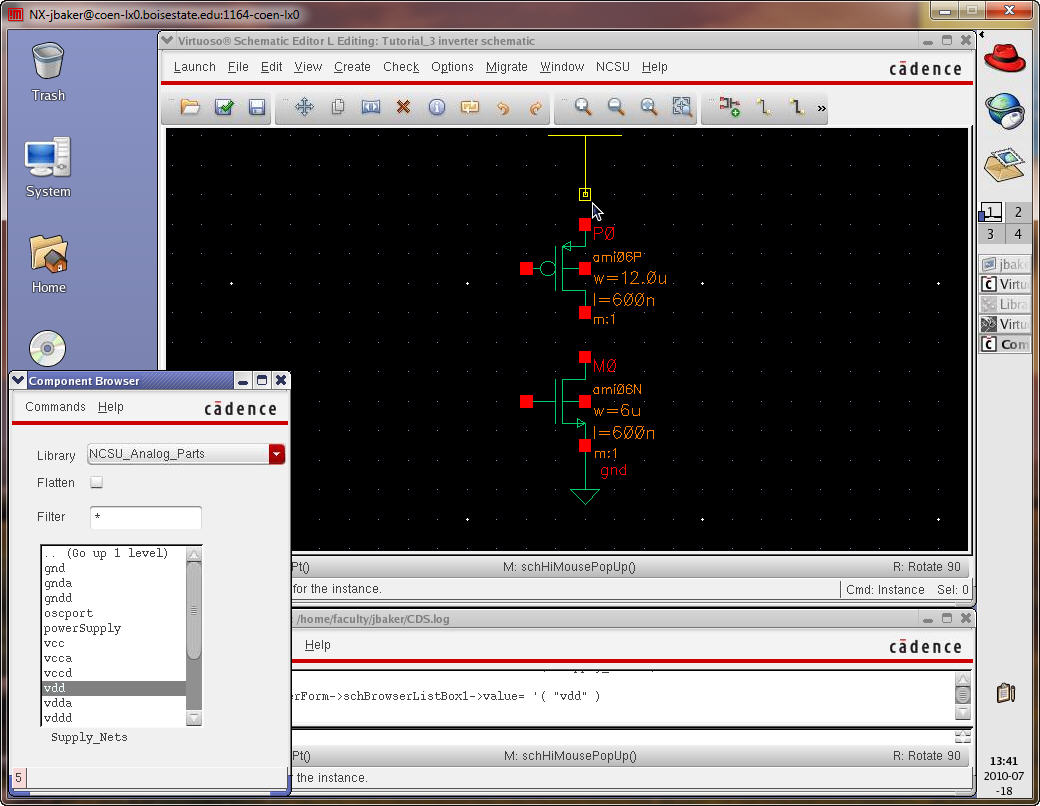Click the Filter text field
This screenshot has width=1040, height=806.
tap(146, 517)
